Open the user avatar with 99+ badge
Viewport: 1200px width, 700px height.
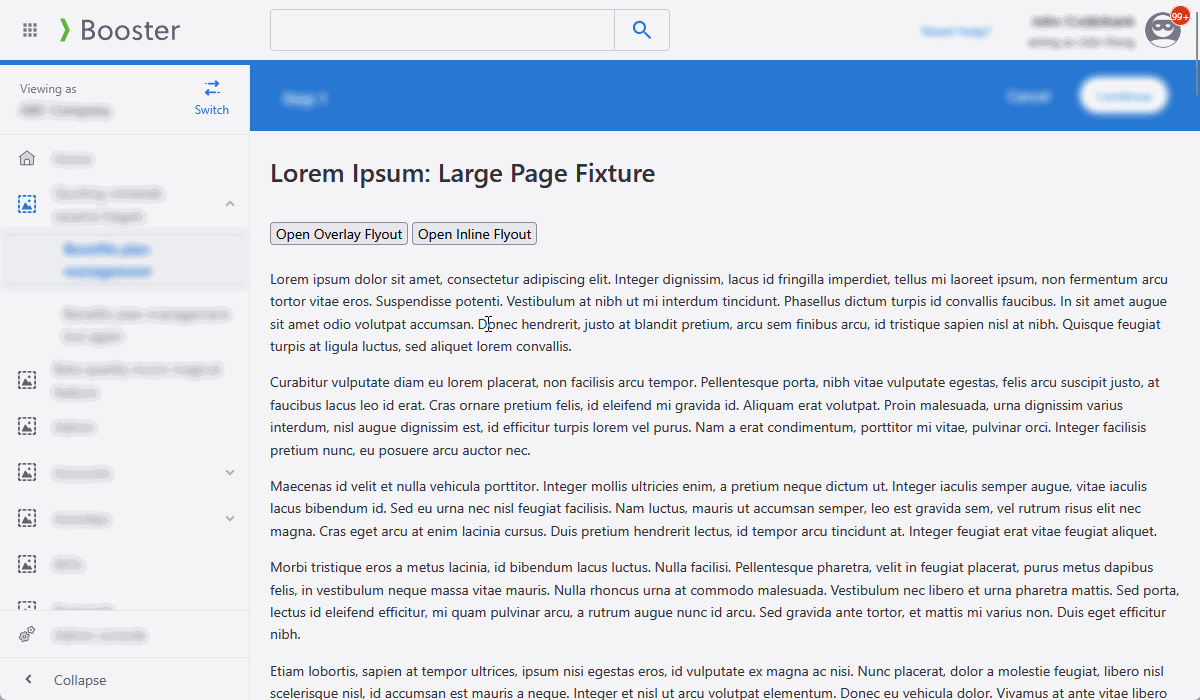[x=1163, y=30]
